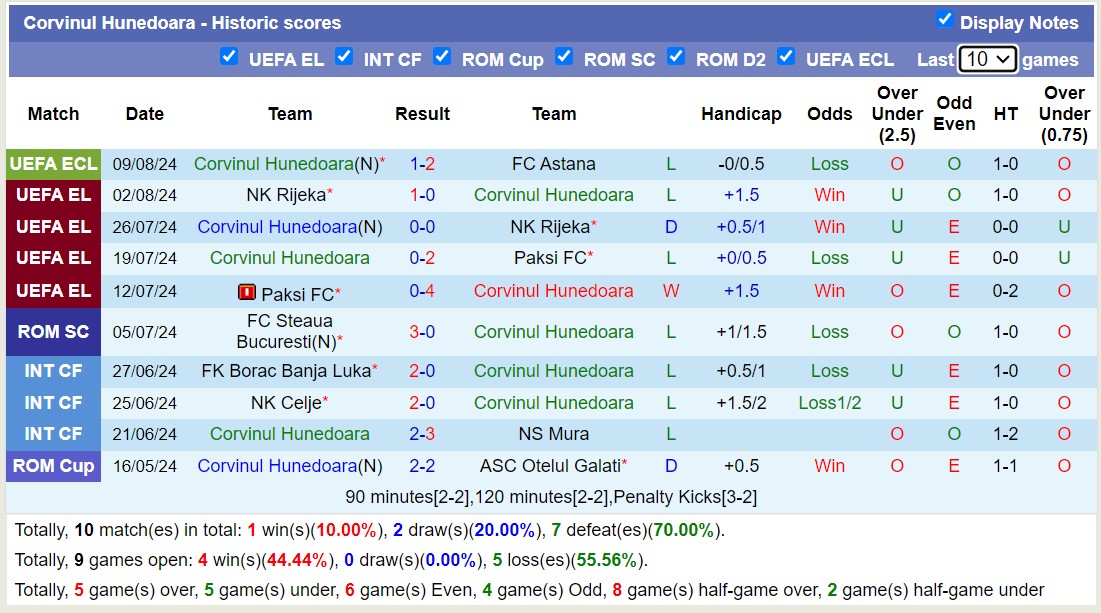Open FC Steaua Bucuresti team page
This screenshot has height=613, width=1101.
(289, 331)
